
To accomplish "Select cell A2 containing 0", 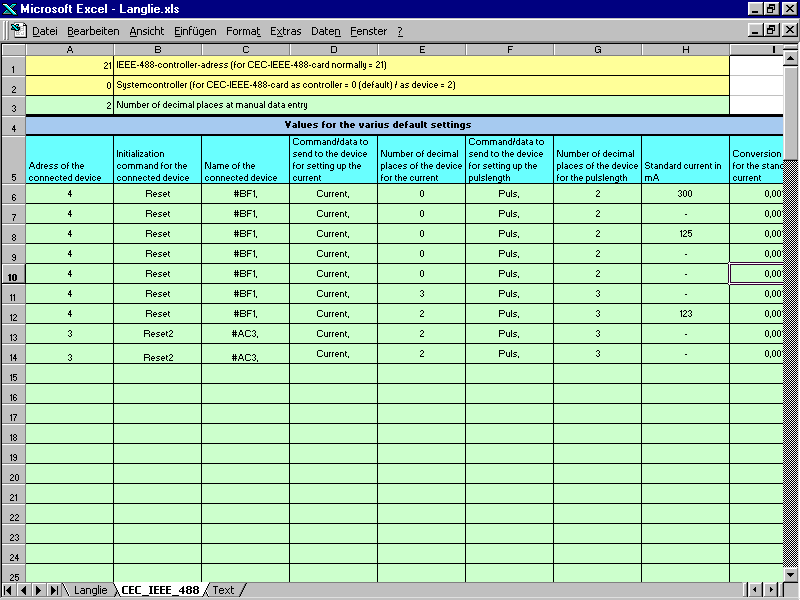I will [x=70, y=85].
